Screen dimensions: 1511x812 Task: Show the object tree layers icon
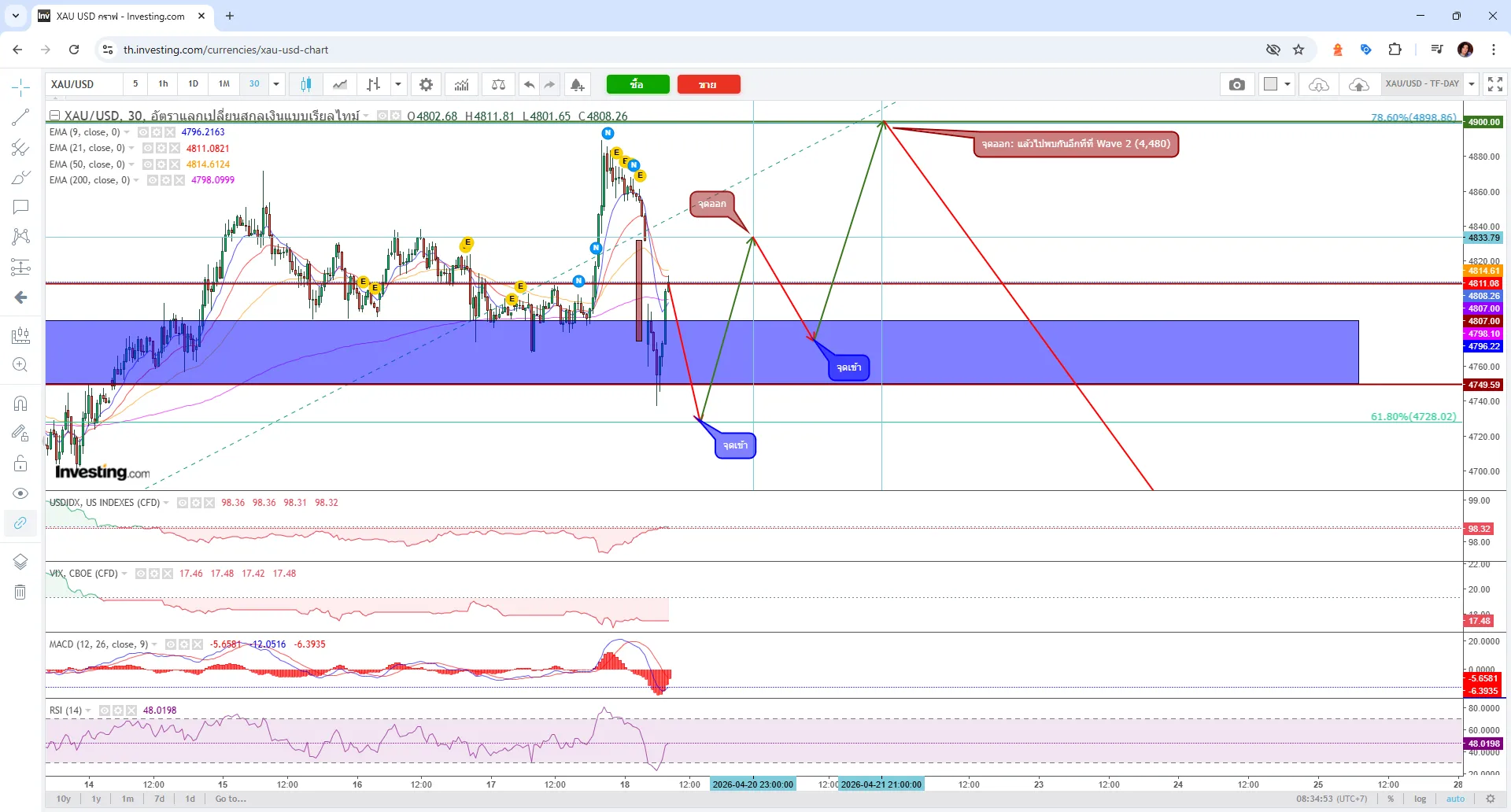(21, 562)
